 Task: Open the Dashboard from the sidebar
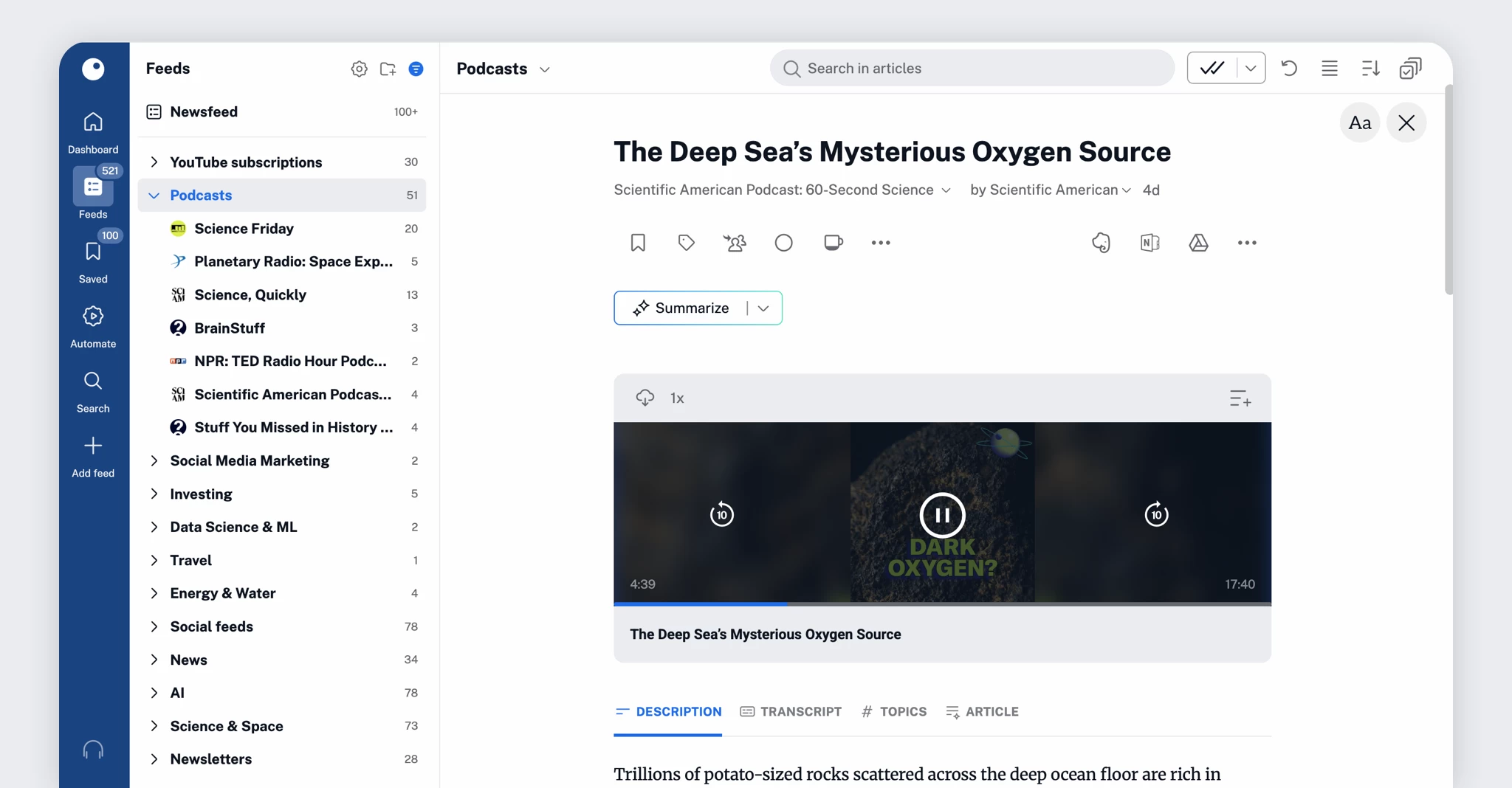93,132
